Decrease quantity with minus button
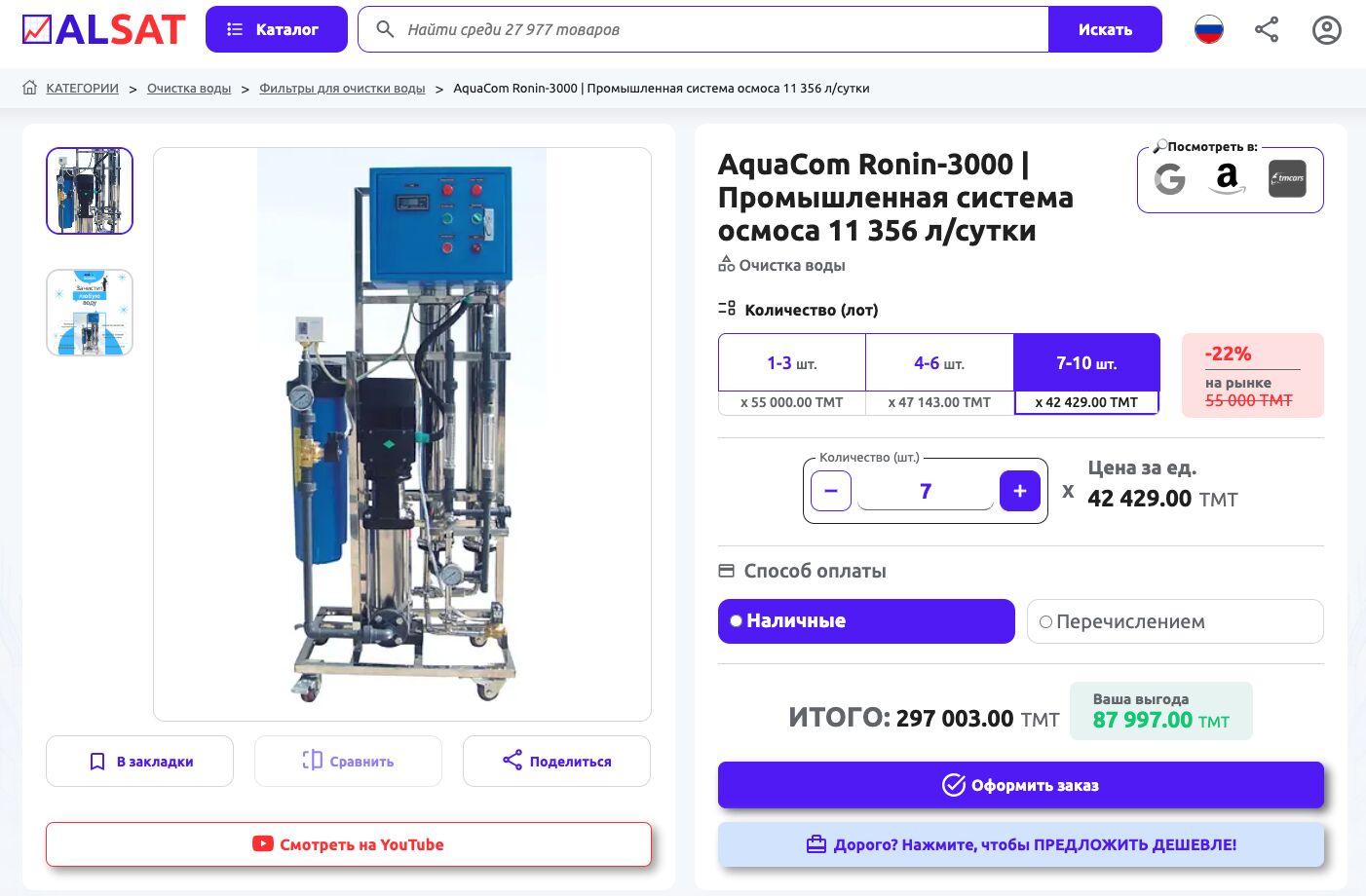This screenshot has width=1366, height=896. [x=831, y=491]
